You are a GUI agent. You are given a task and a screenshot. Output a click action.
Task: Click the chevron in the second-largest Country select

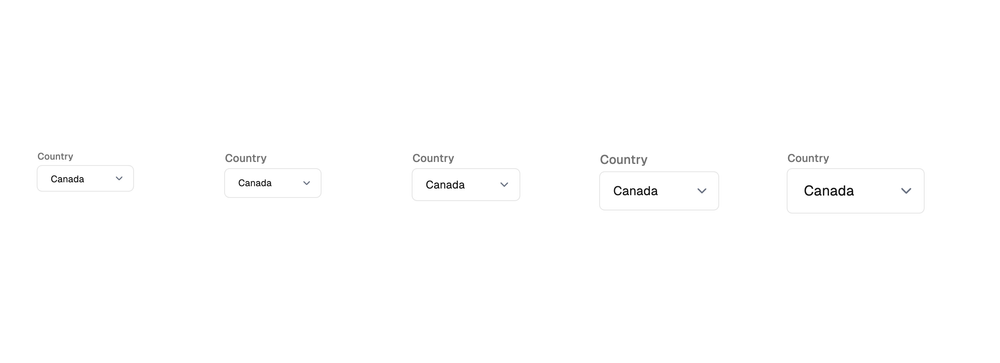(x=702, y=191)
